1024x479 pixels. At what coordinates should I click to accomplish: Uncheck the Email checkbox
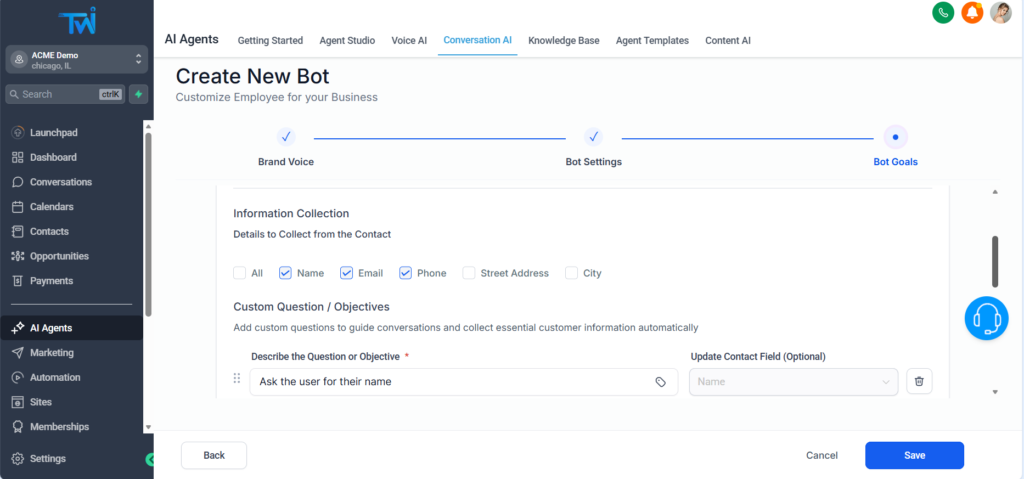(x=346, y=273)
